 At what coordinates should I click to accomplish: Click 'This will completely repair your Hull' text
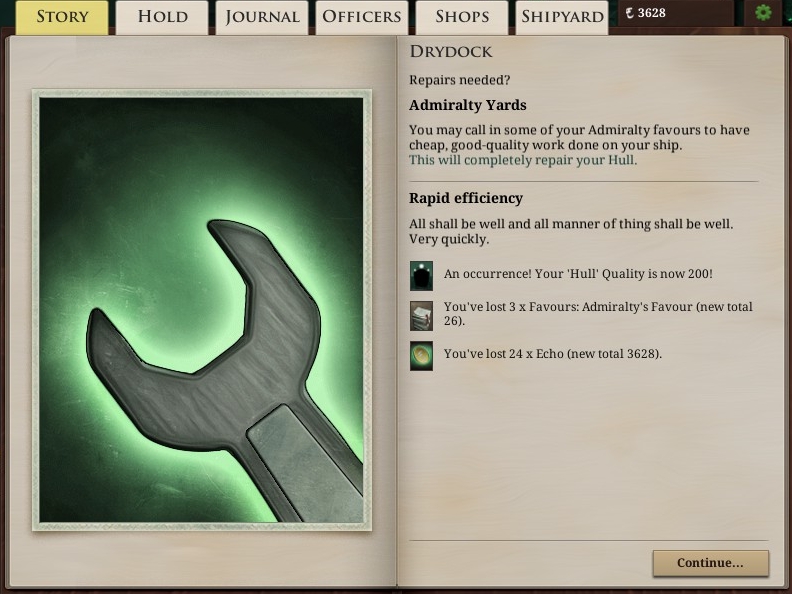point(523,160)
